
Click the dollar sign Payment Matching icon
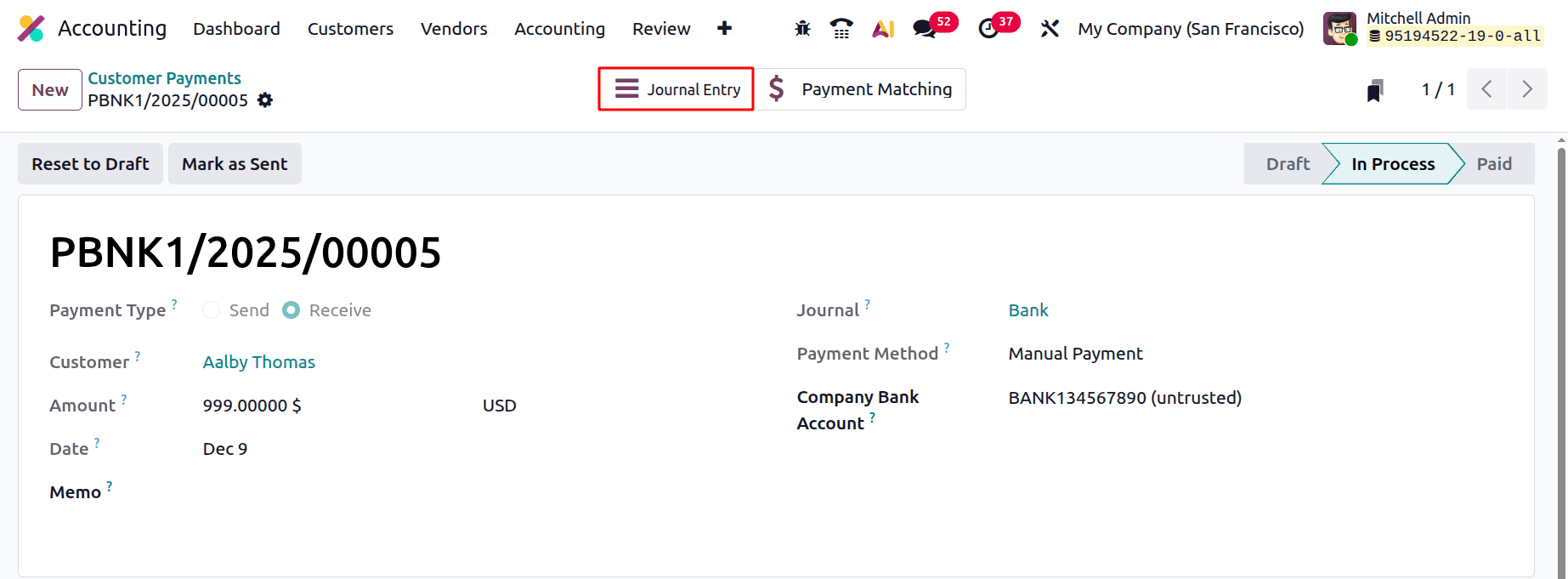(x=776, y=88)
